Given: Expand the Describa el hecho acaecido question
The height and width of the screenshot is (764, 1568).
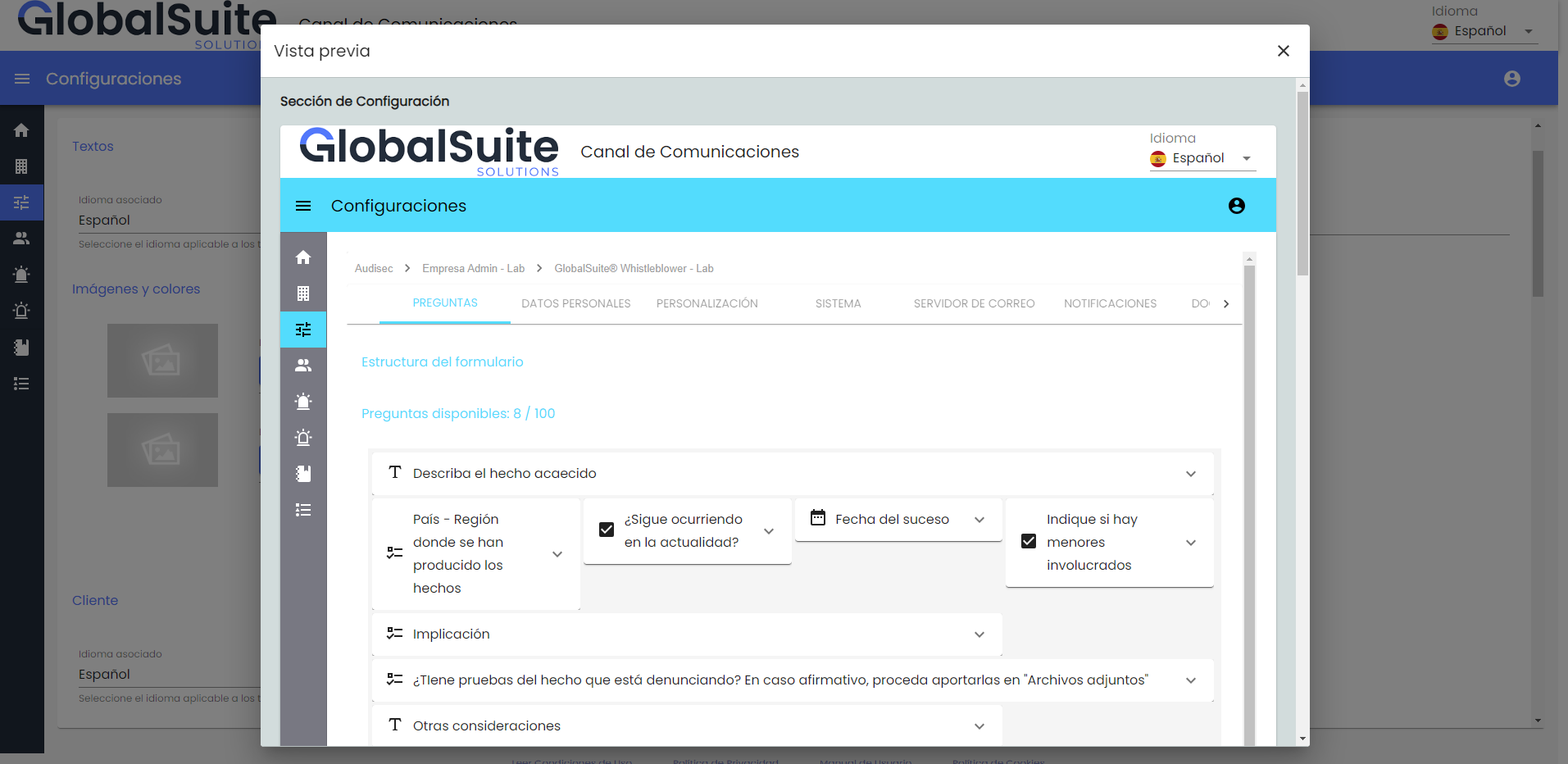Looking at the screenshot, I should (x=1190, y=474).
